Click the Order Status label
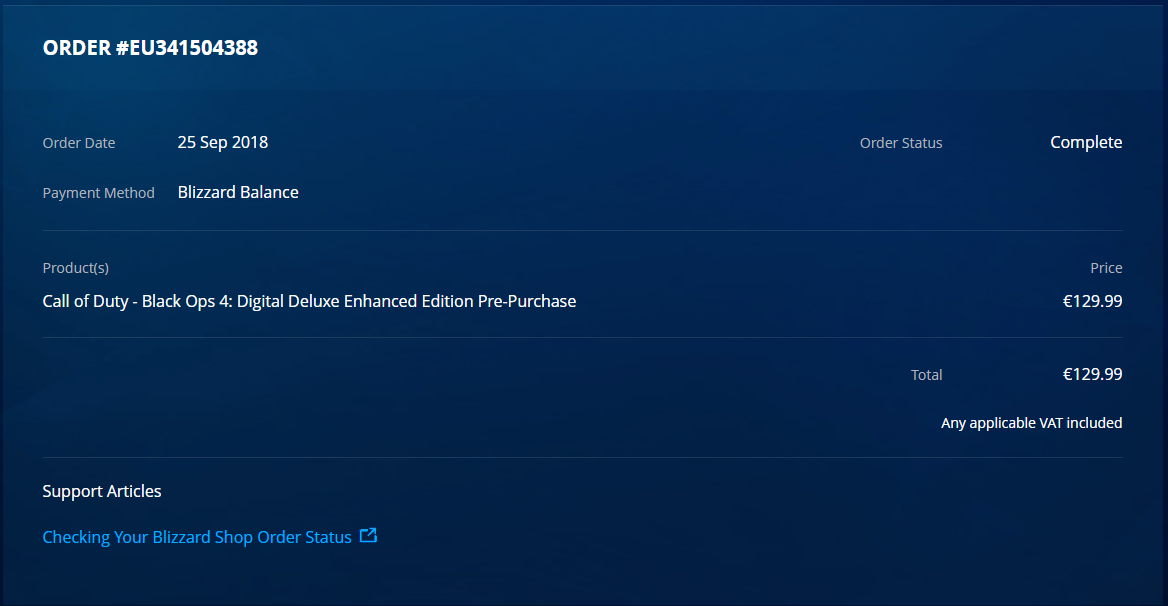The width and height of the screenshot is (1168, 606). pos(901,143)
